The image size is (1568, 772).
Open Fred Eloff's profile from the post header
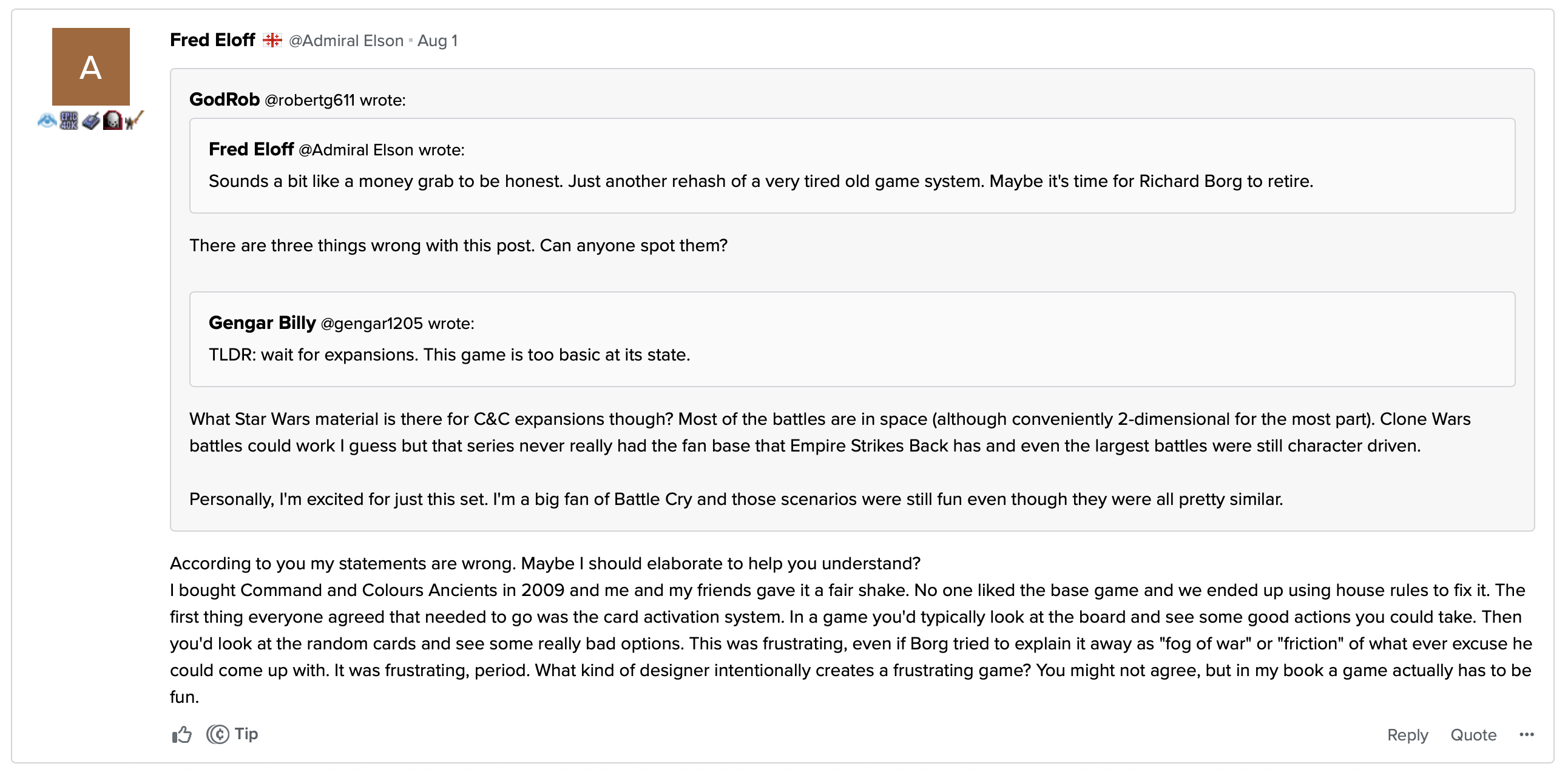coord(212,40)
